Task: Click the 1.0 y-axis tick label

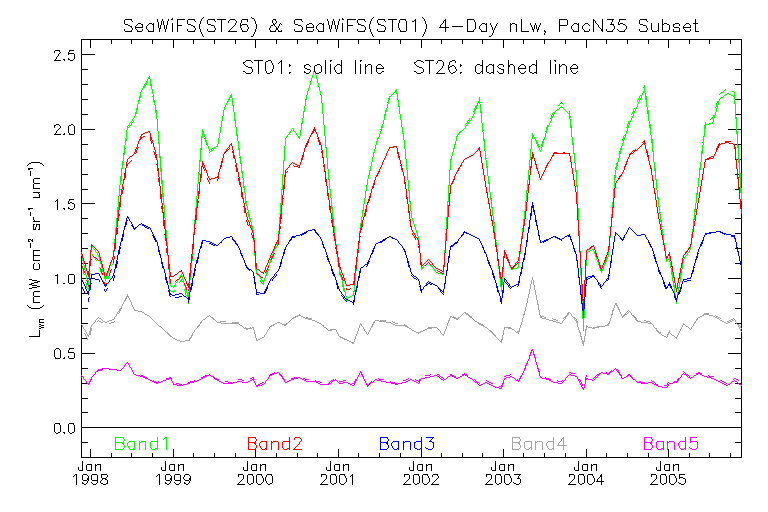Action: coord(65,279)
